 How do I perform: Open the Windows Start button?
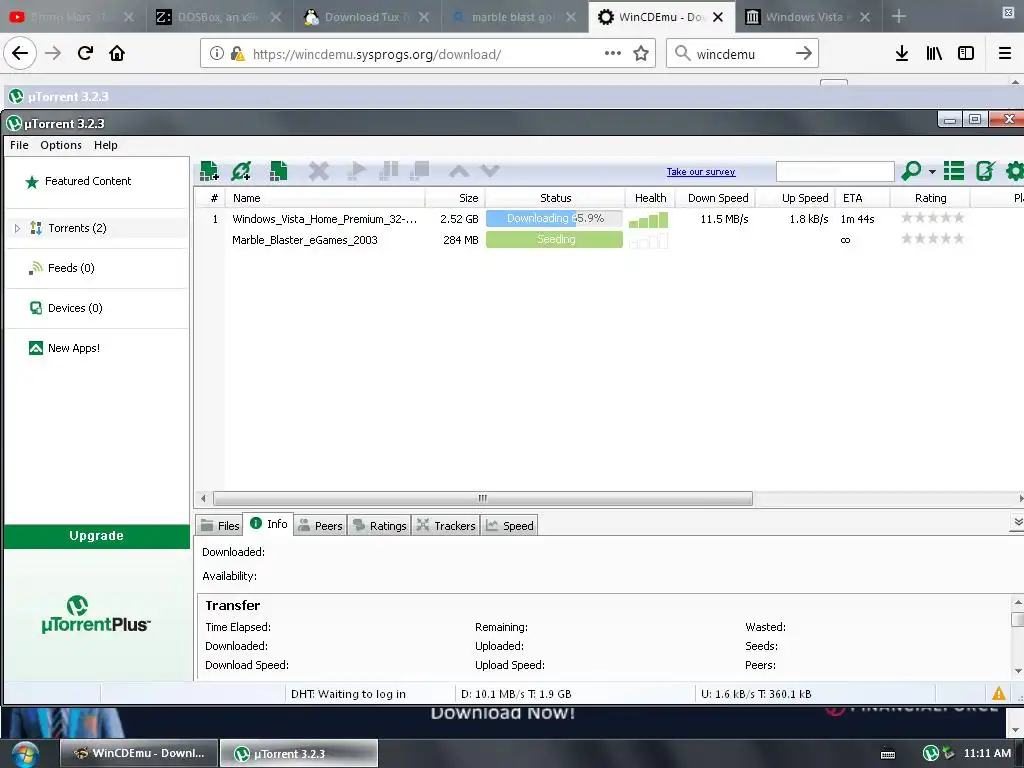[25, 754]
